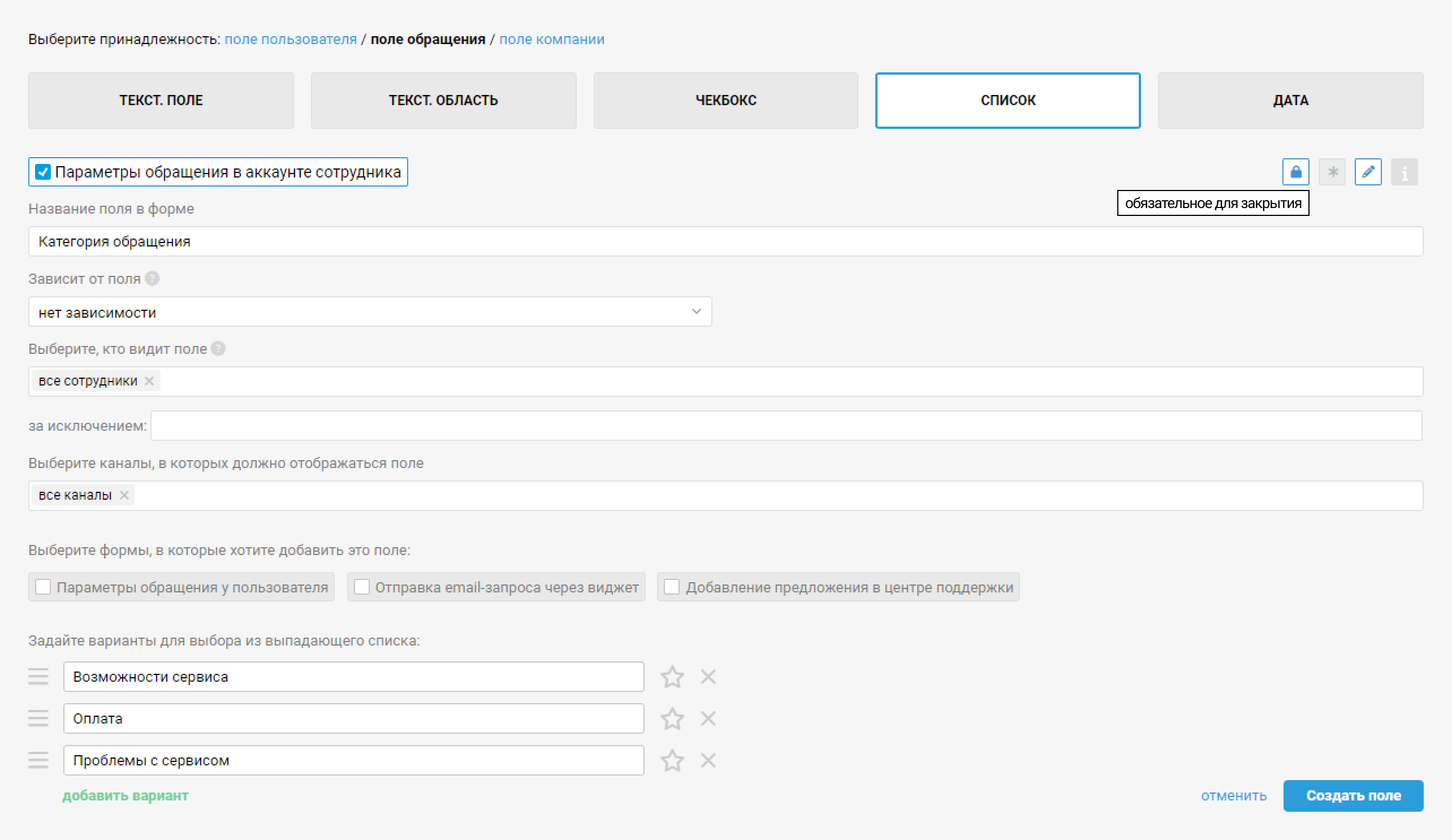Select the 'ДАТА' field type
This screenshot has width=1452, height=840.
1290,100
